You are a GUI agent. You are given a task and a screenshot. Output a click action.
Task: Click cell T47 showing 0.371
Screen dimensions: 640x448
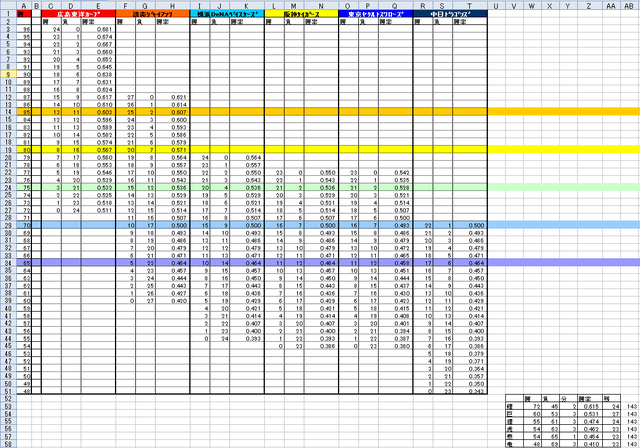469,361
